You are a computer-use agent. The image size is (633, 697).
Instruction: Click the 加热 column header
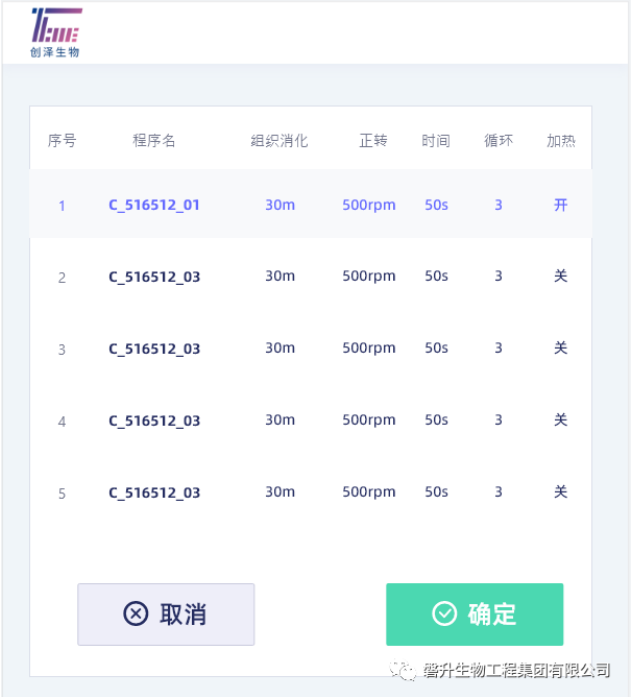tap(561, 140)
